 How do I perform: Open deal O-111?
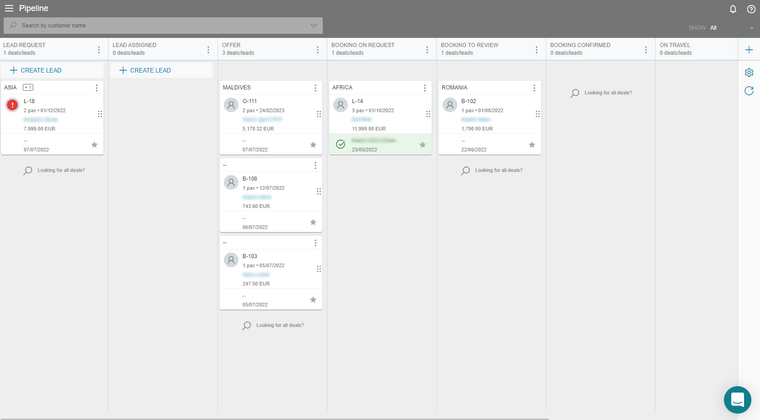coord(250,102)
